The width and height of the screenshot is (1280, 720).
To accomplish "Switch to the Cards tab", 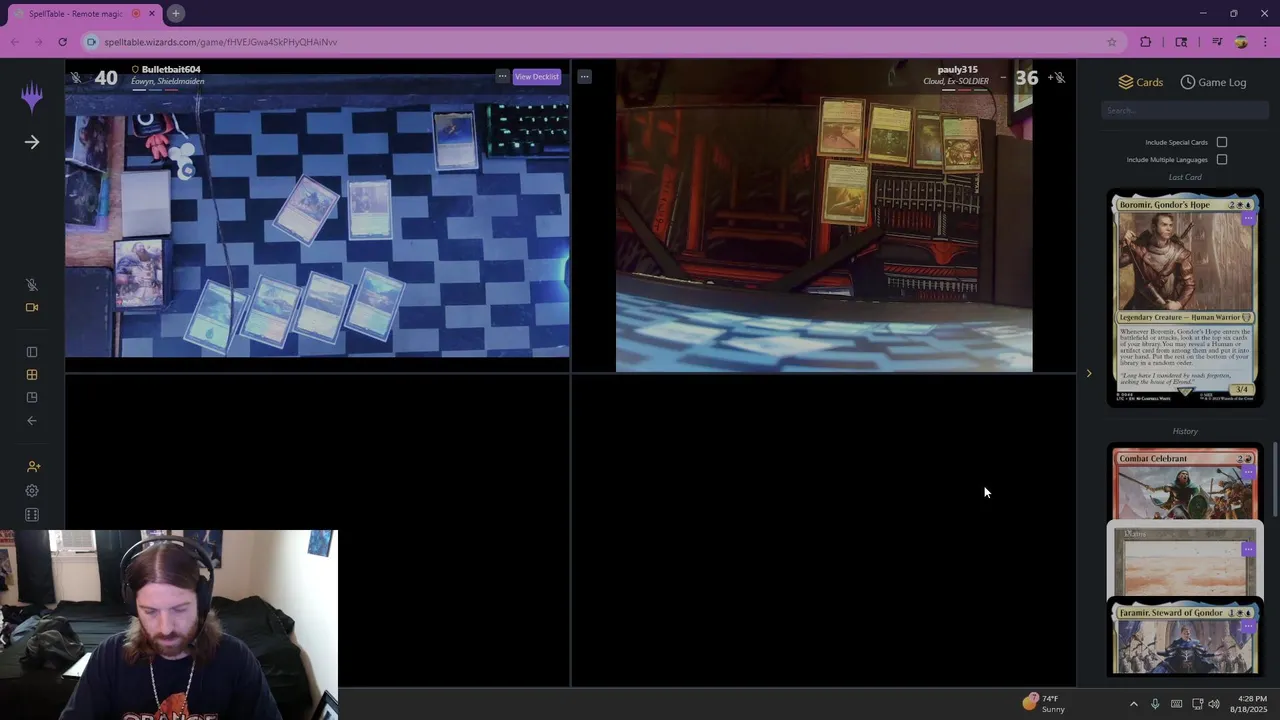I will [x=1140, y=82].
